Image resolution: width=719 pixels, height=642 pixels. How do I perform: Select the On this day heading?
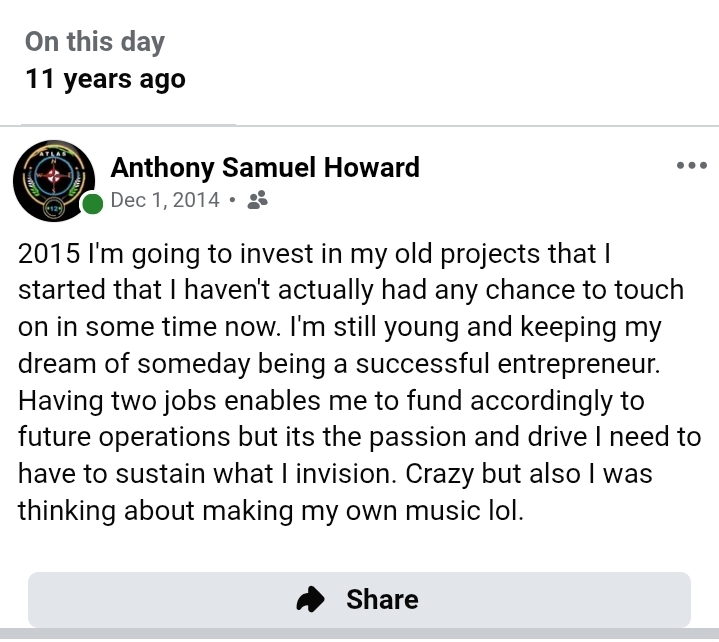94,42
